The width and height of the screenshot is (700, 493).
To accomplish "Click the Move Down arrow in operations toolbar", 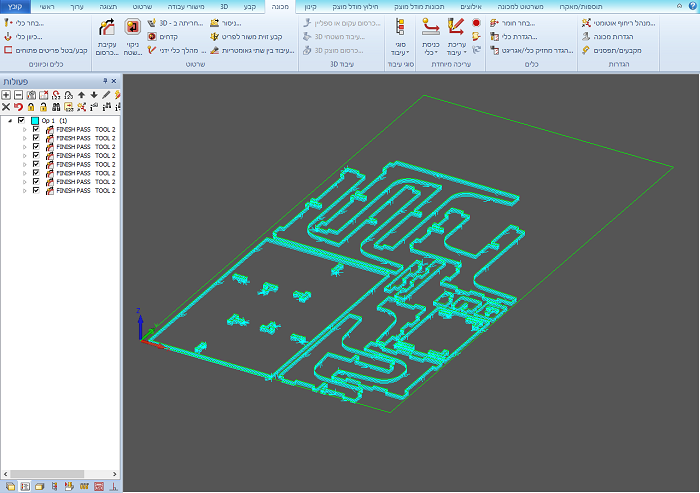I will click(x=94, y=95).
